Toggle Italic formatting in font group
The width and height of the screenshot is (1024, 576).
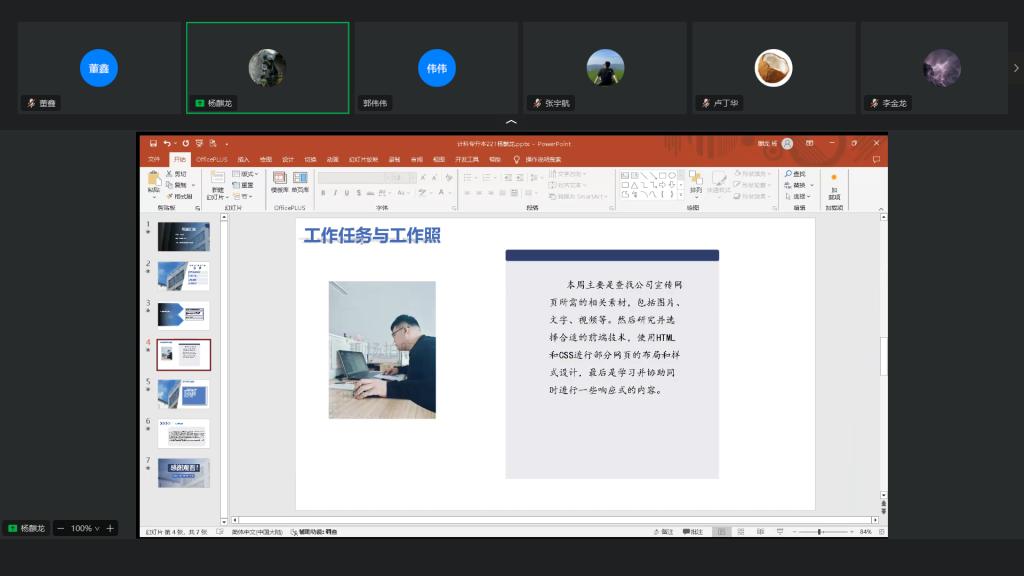click(x=335, y=193)
